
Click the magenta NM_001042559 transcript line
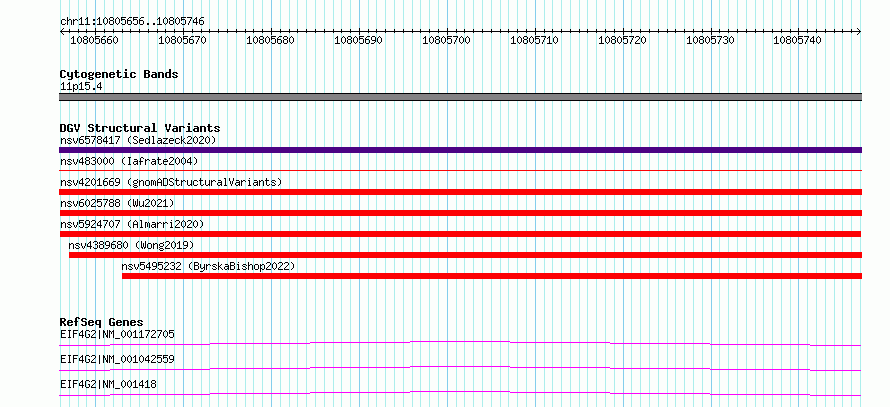(460, 368)
